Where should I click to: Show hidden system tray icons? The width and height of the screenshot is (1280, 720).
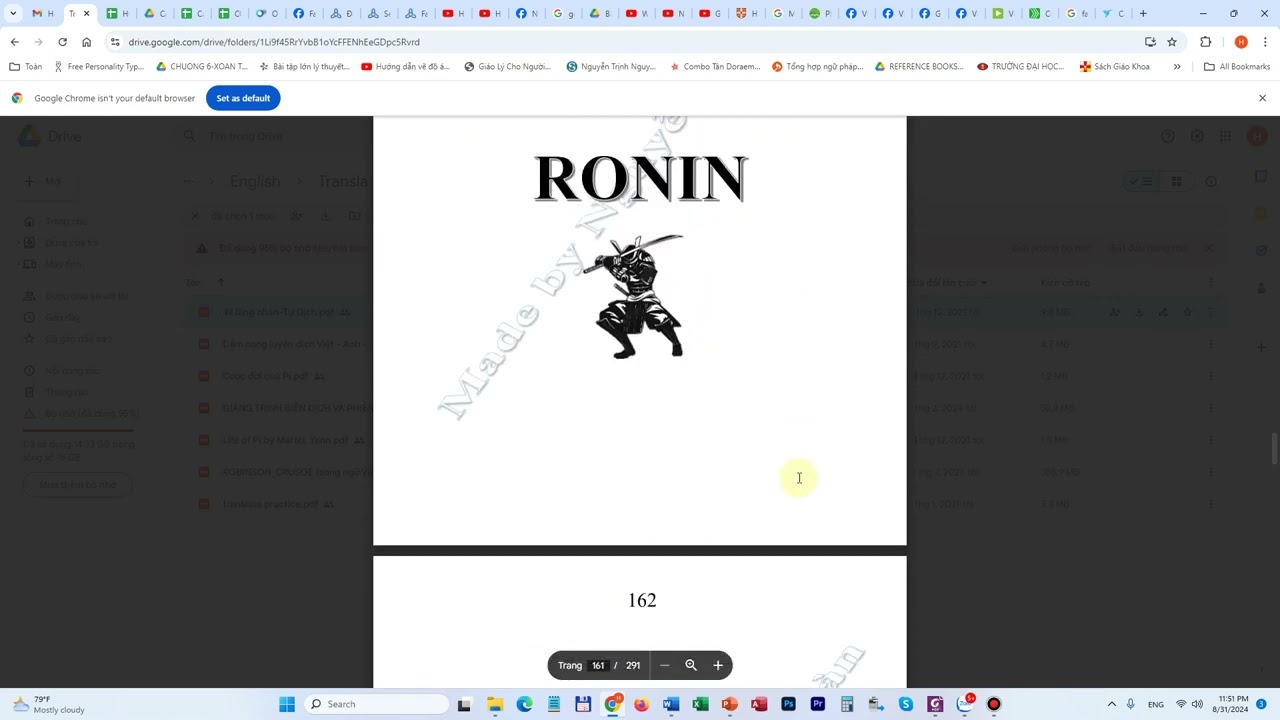pos(1111,704)
